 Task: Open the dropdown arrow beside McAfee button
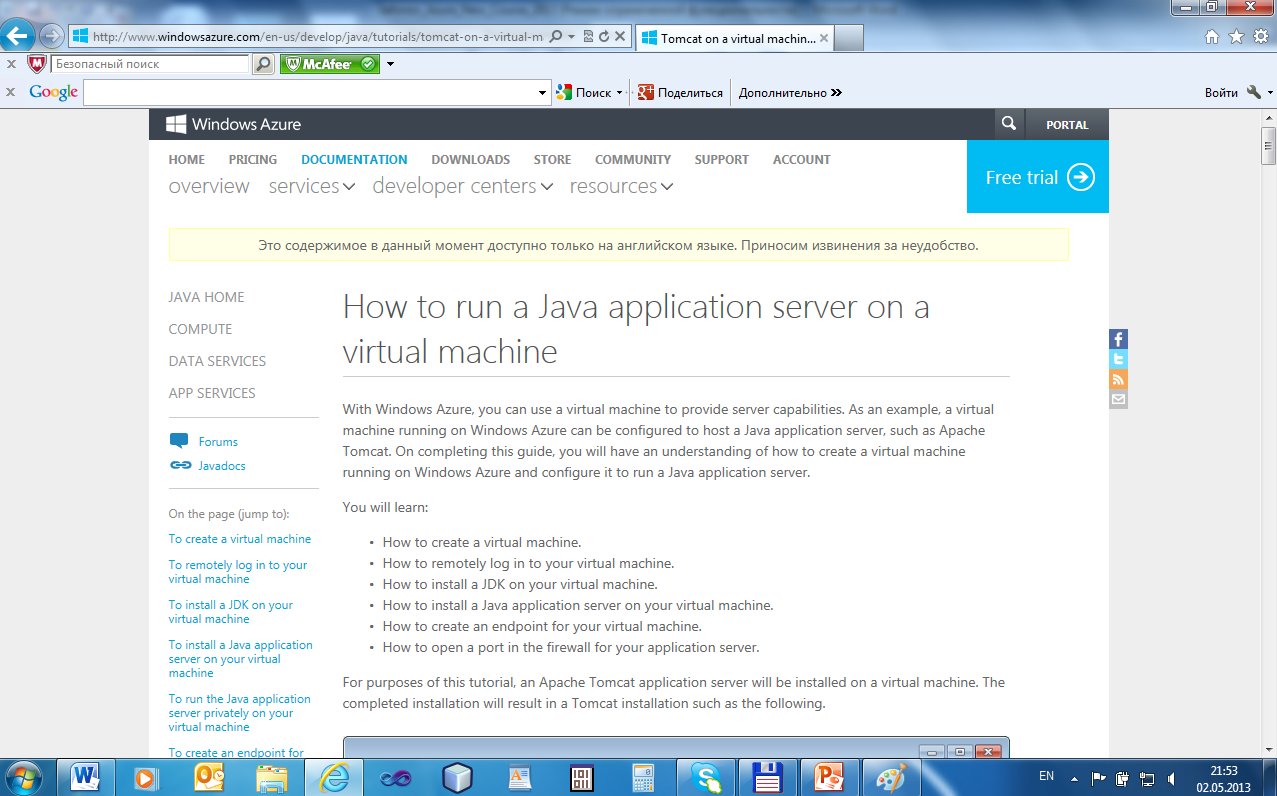391,64
